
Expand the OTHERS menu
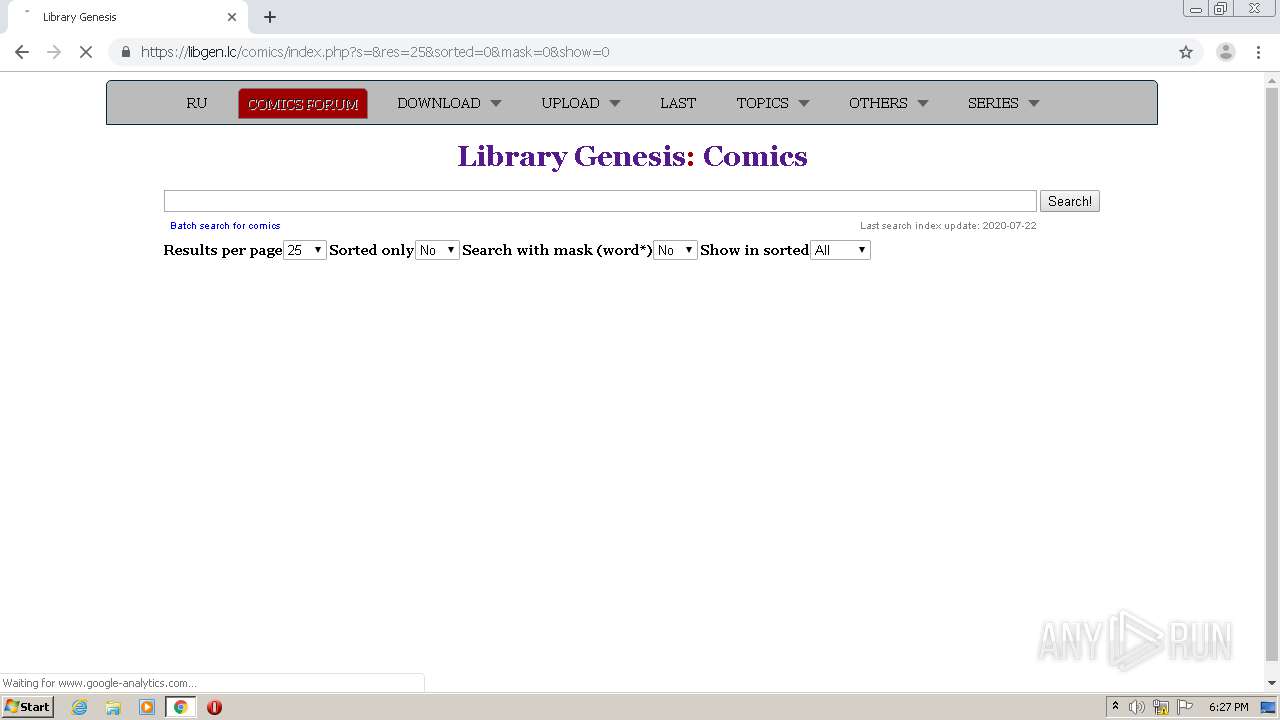(x=889, y=103)
